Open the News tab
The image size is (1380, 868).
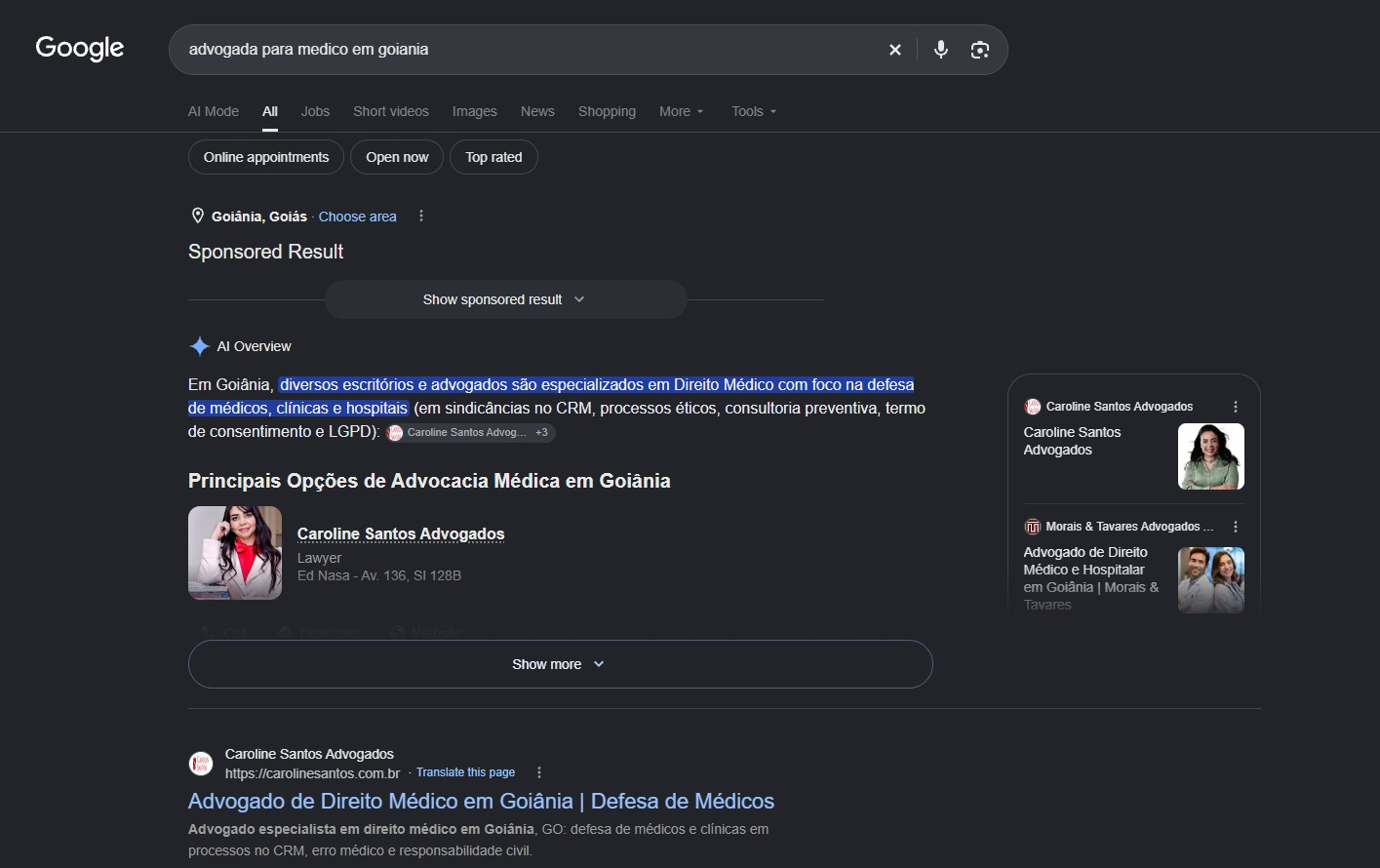coord(537,111)
